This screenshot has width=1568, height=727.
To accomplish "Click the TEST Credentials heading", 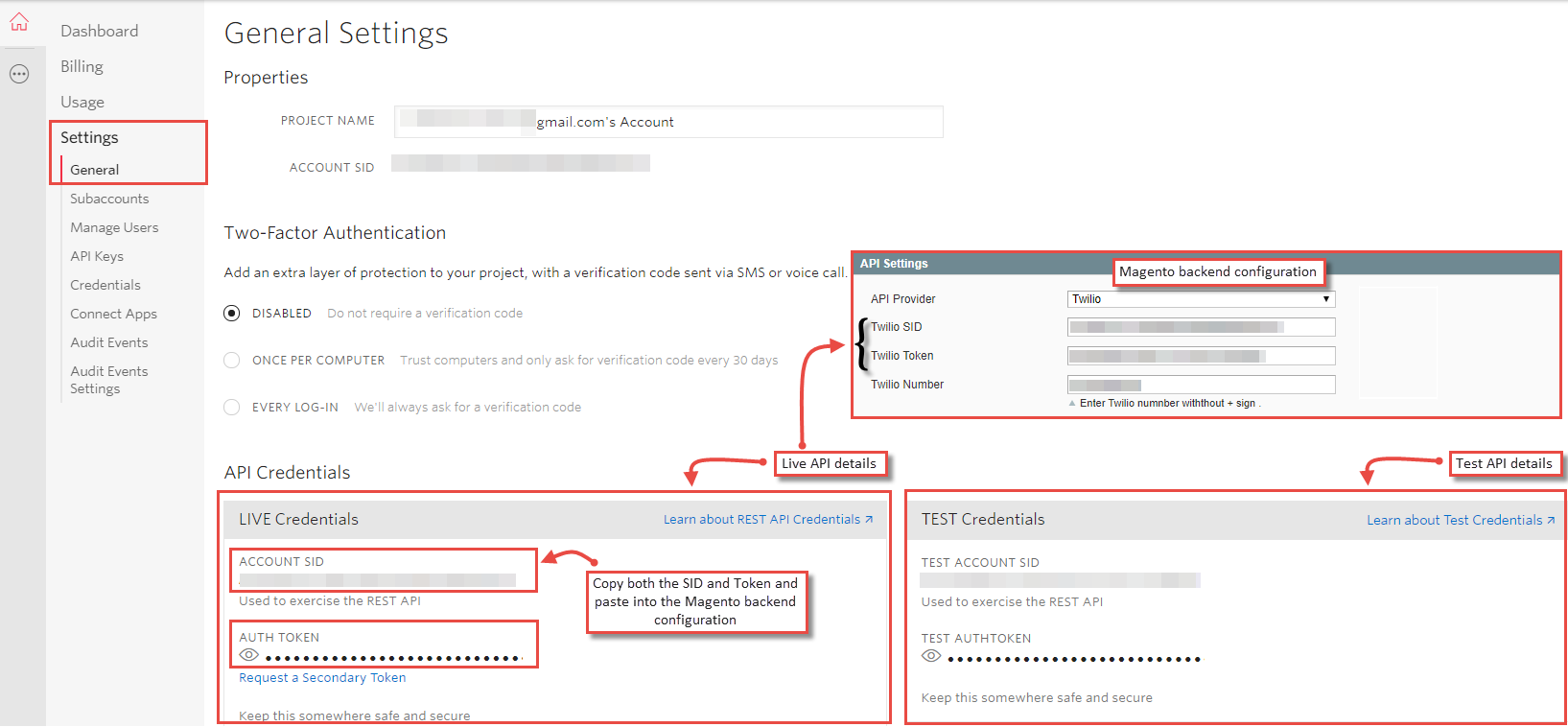I will tap(983, 519).
